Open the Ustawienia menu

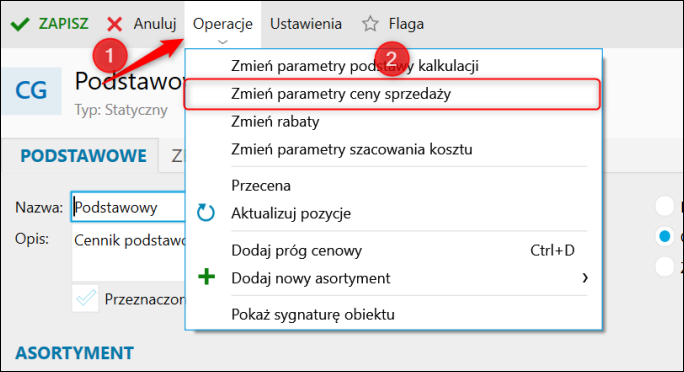point(305,24)
